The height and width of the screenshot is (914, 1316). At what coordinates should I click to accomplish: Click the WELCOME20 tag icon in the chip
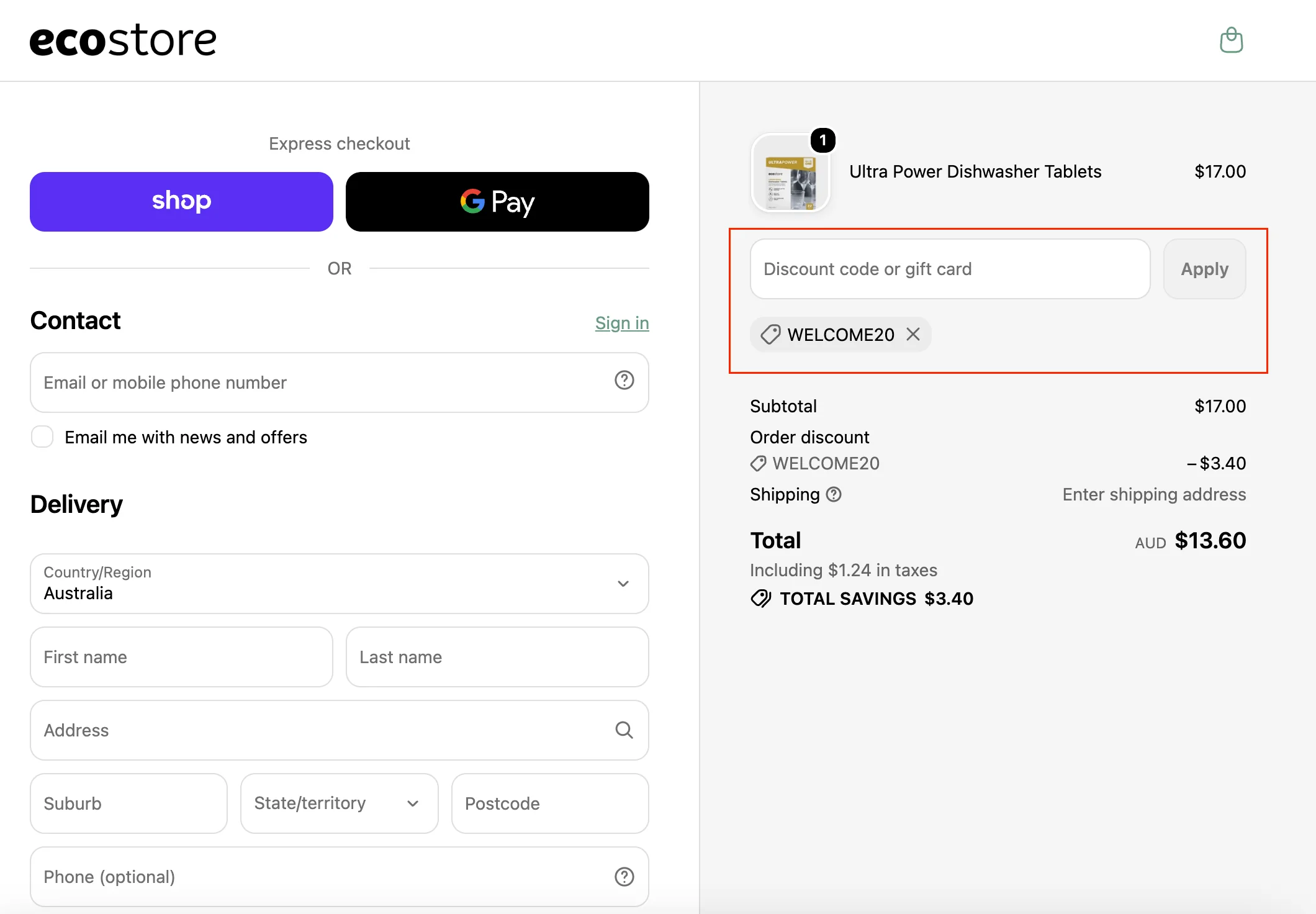(770, 335)
